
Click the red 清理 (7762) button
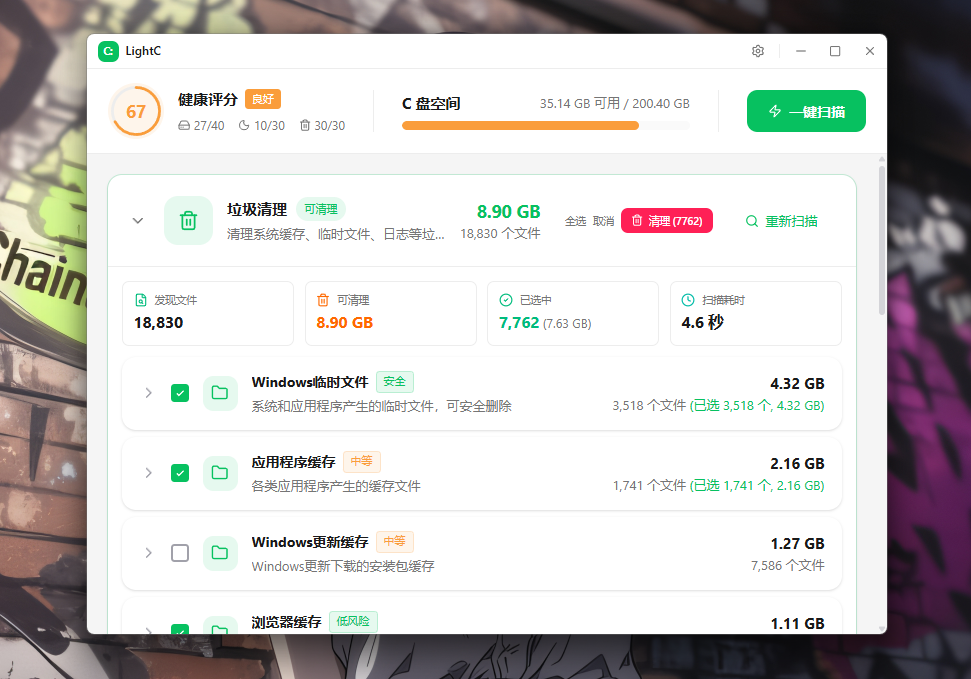click(x=667, y=221)
